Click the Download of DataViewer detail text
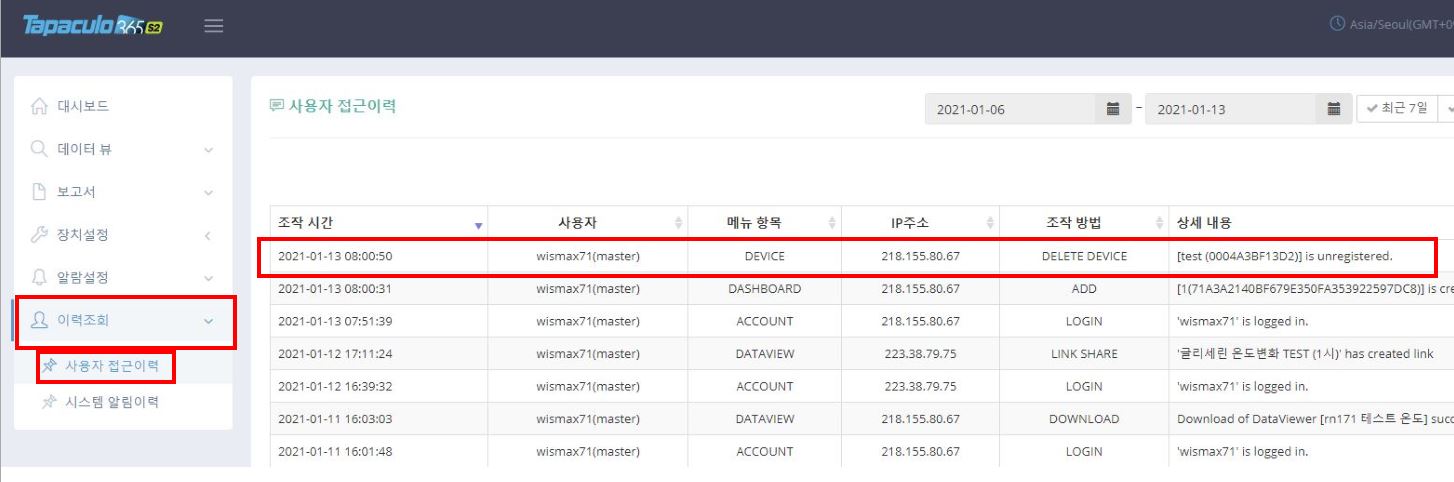 point(1315,419)
